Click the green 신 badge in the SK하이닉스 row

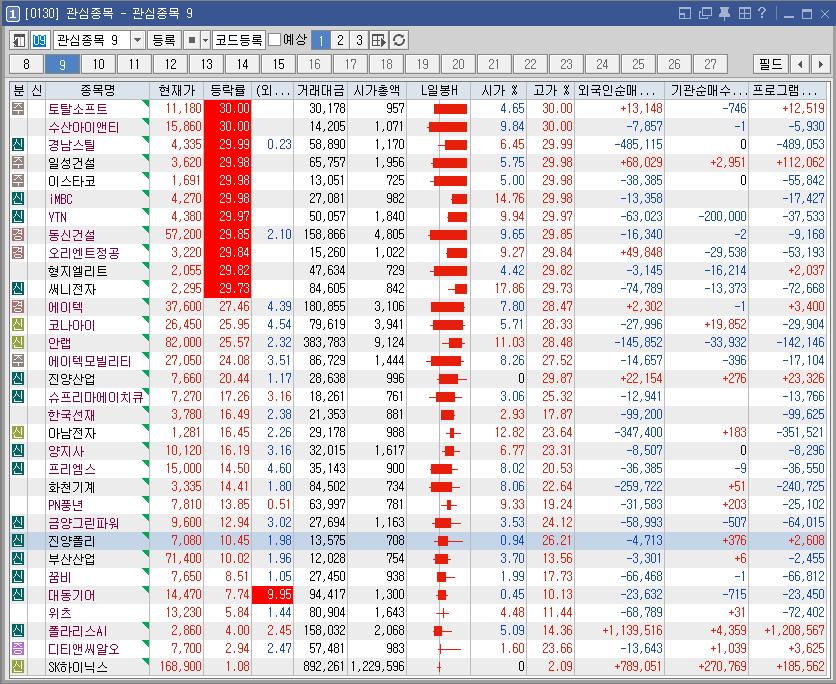click(x=18, y=666)
